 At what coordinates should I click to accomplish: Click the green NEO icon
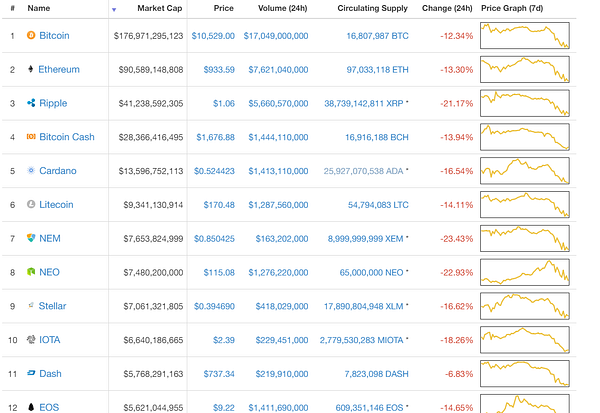[x=31, y=272]
